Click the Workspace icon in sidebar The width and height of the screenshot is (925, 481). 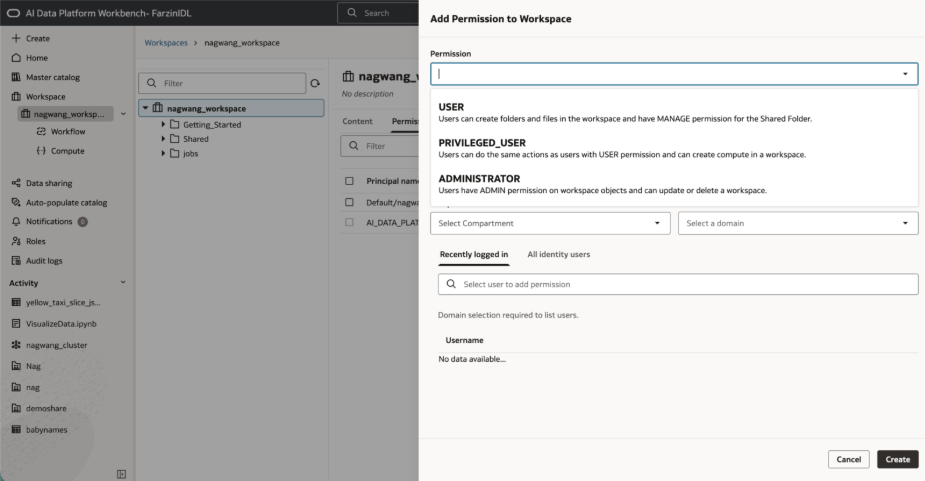tap(16, 97)
